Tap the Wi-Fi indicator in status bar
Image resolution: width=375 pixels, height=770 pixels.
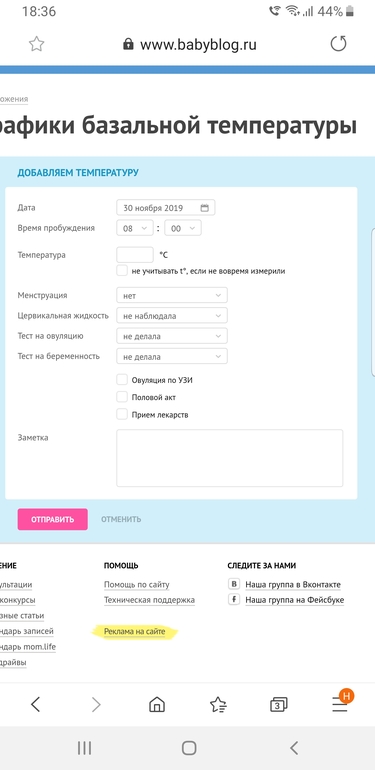tap(293, 11)
